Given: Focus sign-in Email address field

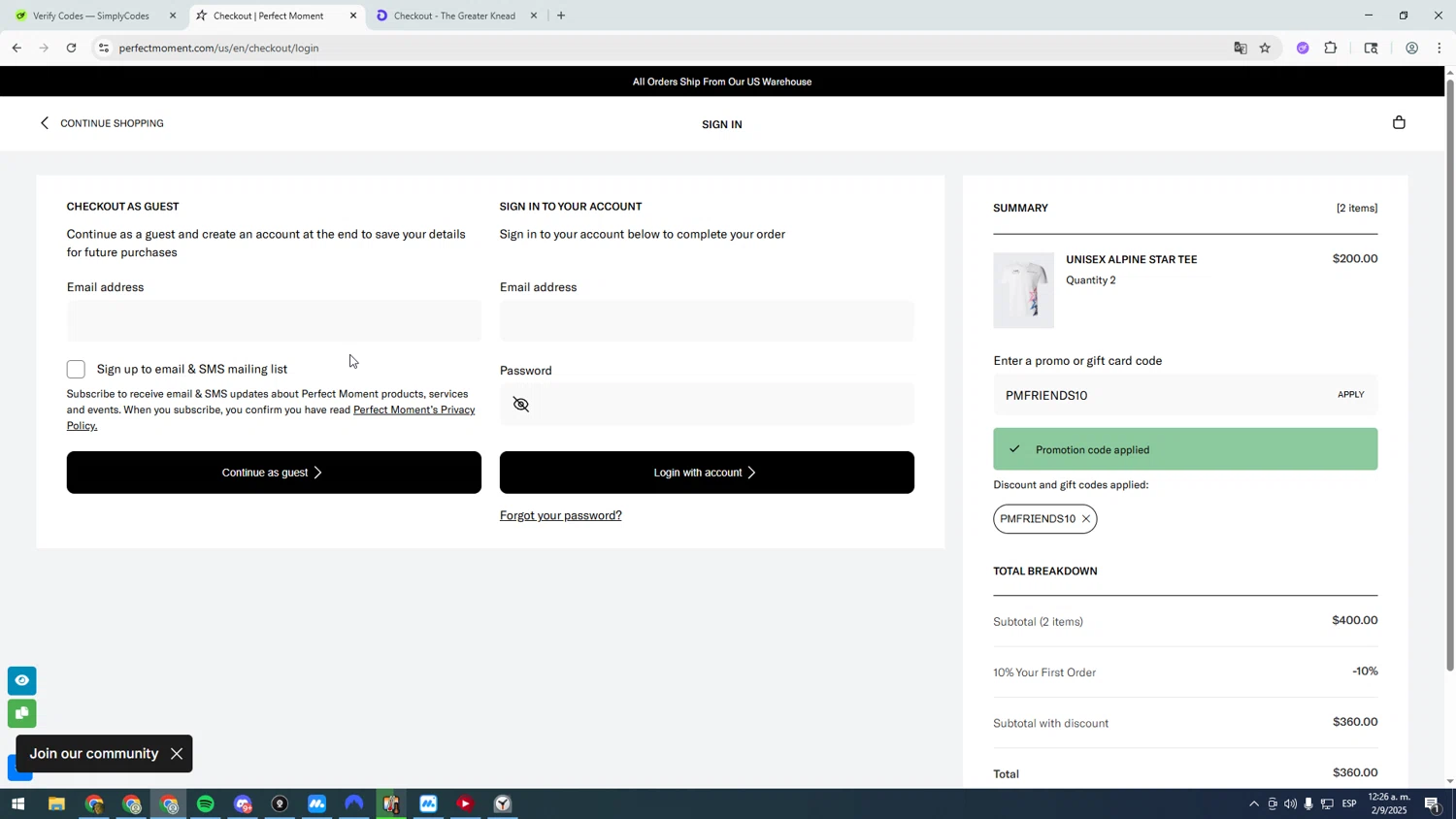Looking at the screenshot, I should (x=707, y=321).
